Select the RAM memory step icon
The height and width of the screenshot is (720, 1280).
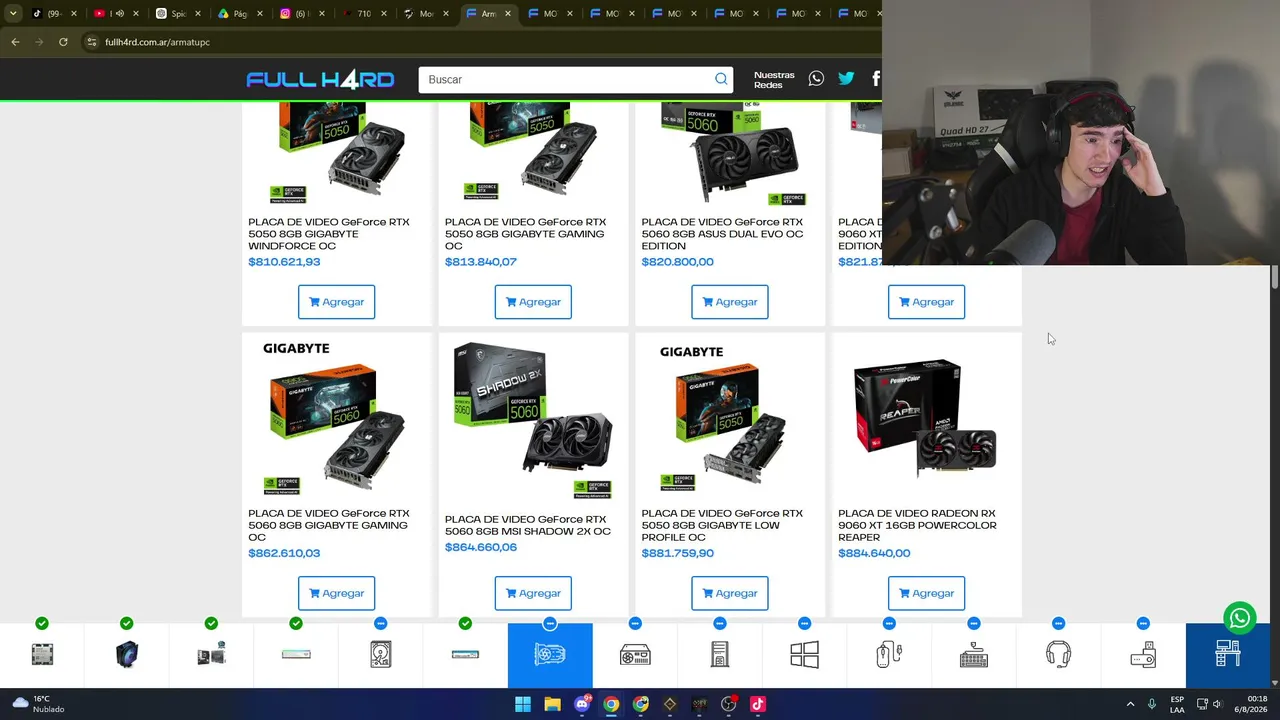coord(296,655)
